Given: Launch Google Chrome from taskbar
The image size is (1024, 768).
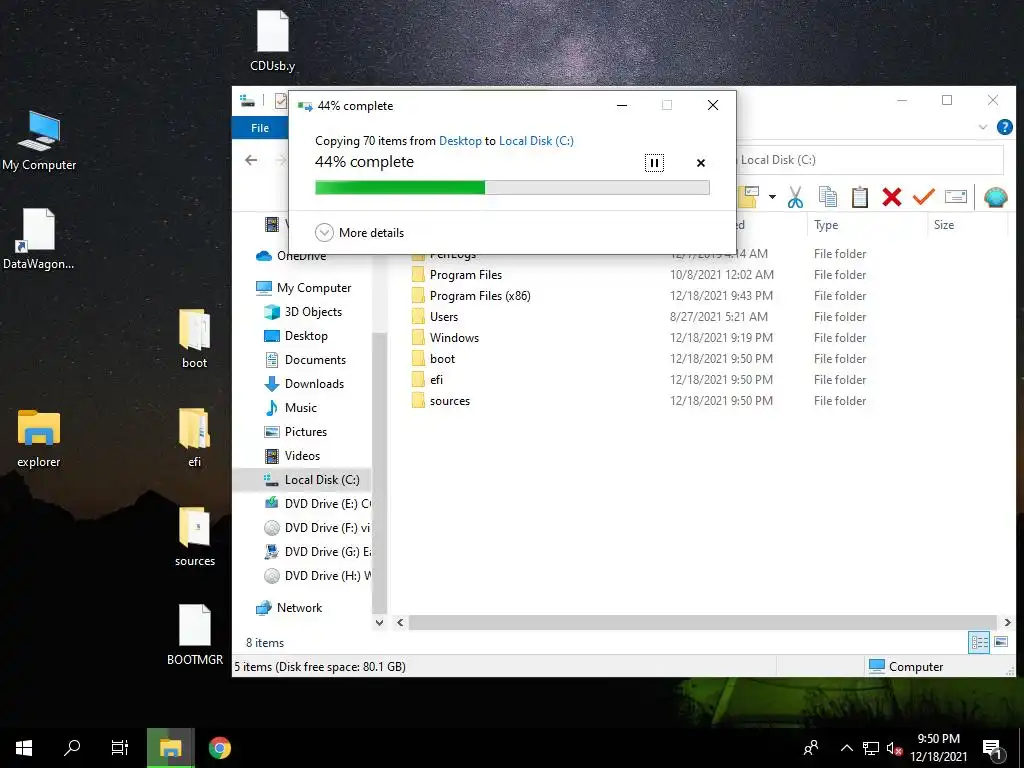Looking at the screenshot, I should pyautogui.click(x=219, y=748).
